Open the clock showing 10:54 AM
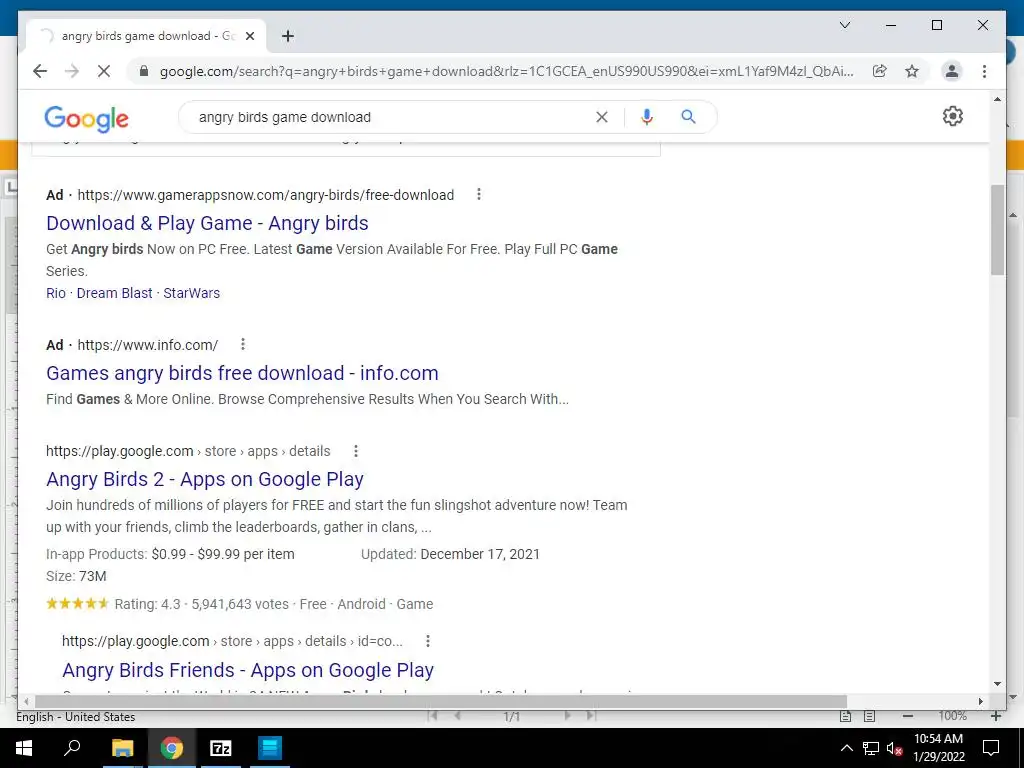 [x=938, y=748]
